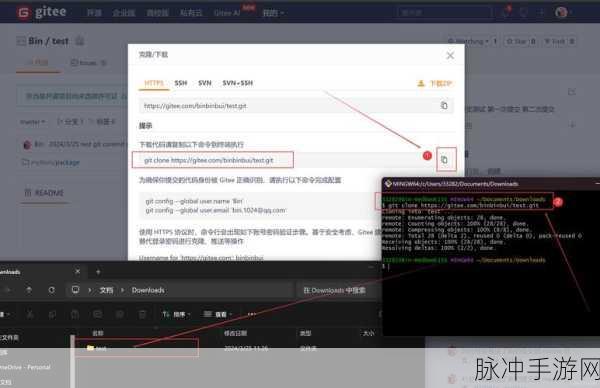Image resolution: width=600 pixels, height=388 pixels.
Task: Focus the Gitee search box
Action: tap(444, 13)
